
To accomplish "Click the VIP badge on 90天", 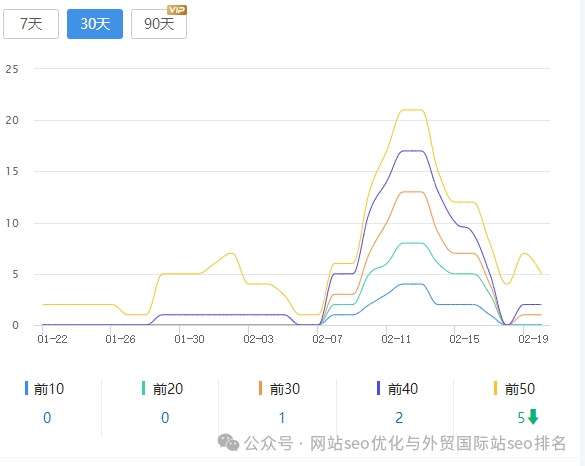I will point(177,10).
